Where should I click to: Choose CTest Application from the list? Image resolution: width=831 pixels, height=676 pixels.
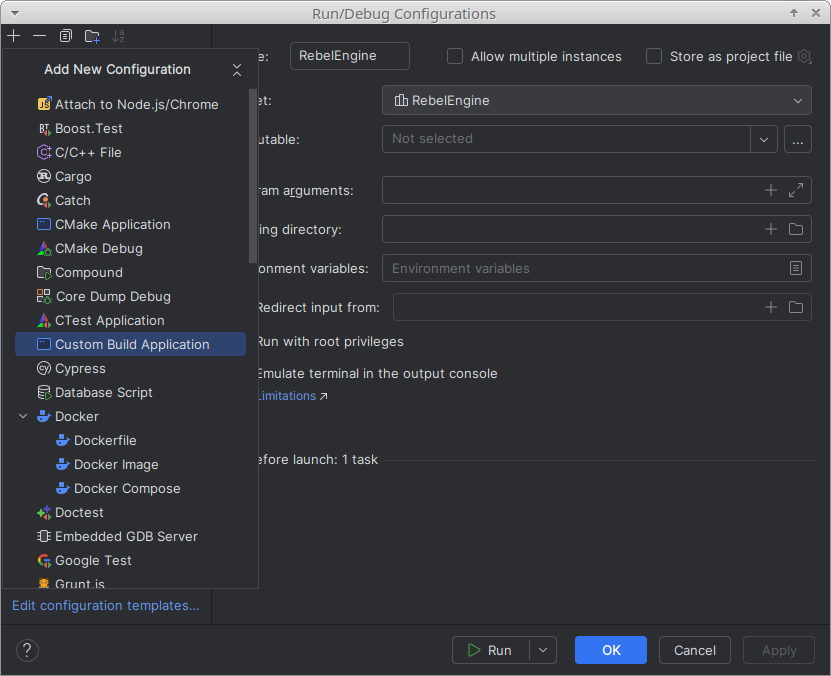(x=130, y=321)
